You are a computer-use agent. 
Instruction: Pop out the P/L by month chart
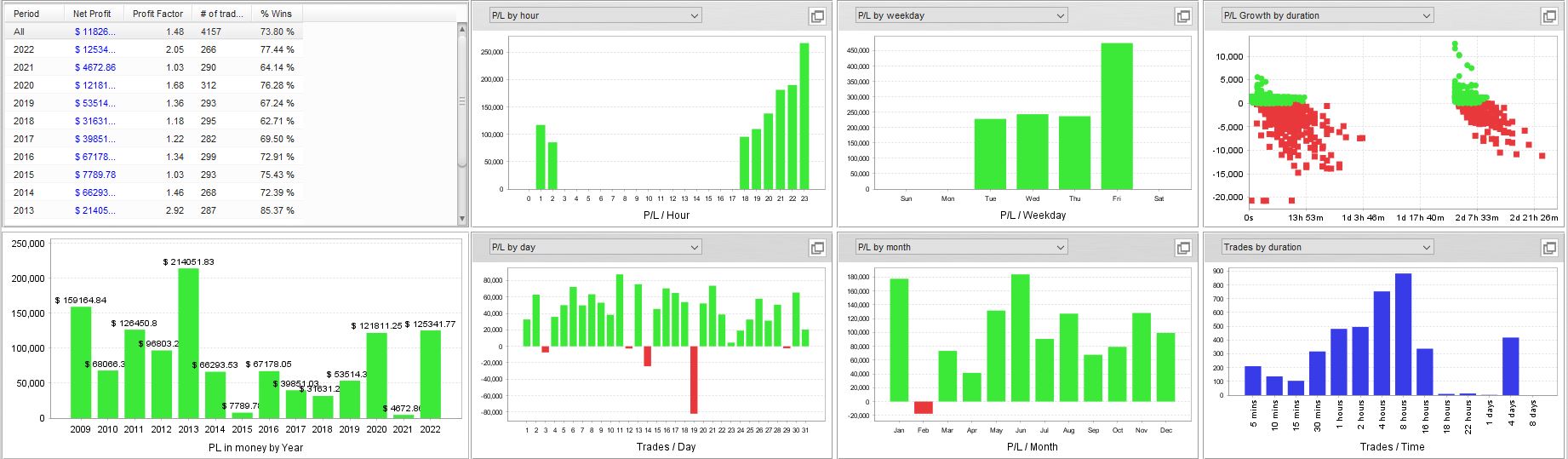tap(1183, 248)
